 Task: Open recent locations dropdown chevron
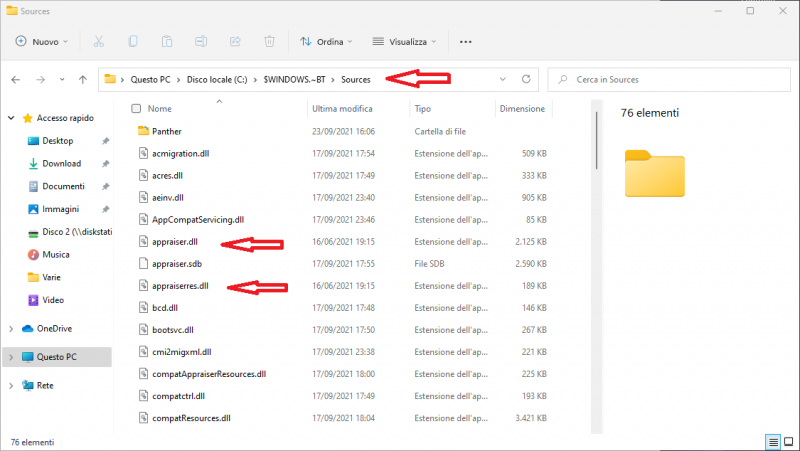(62, 80)
